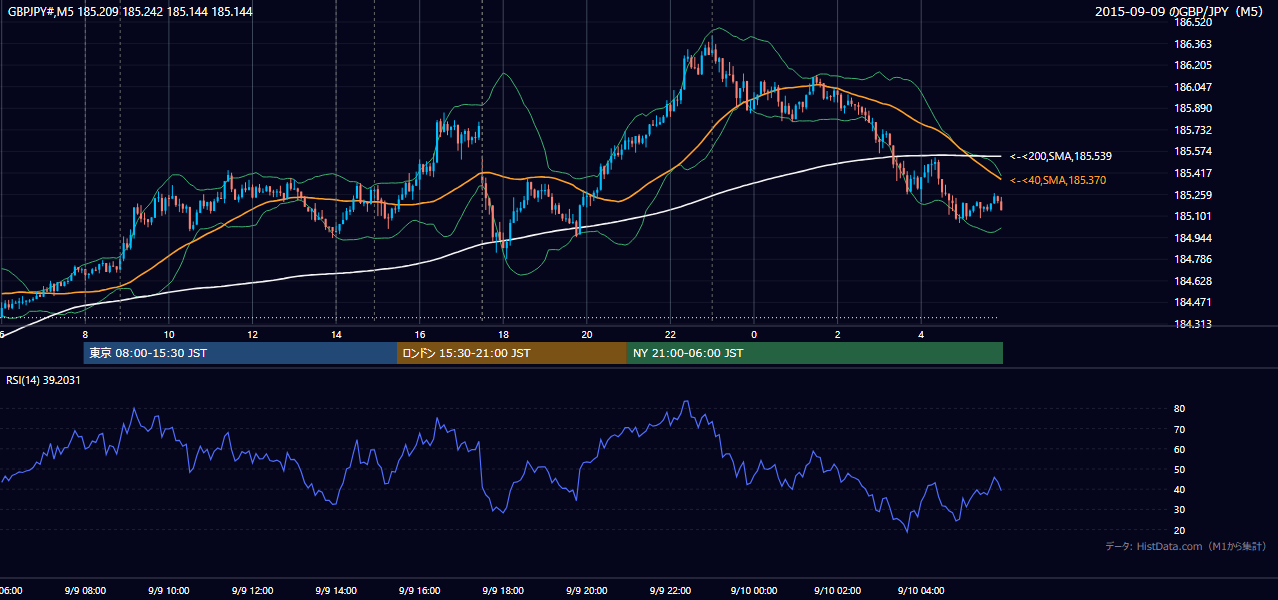This screenshot has width=1278, height=600.
Task: Click the 9/10 04:00 bottom time label
Action: click(x=921, y=590)
